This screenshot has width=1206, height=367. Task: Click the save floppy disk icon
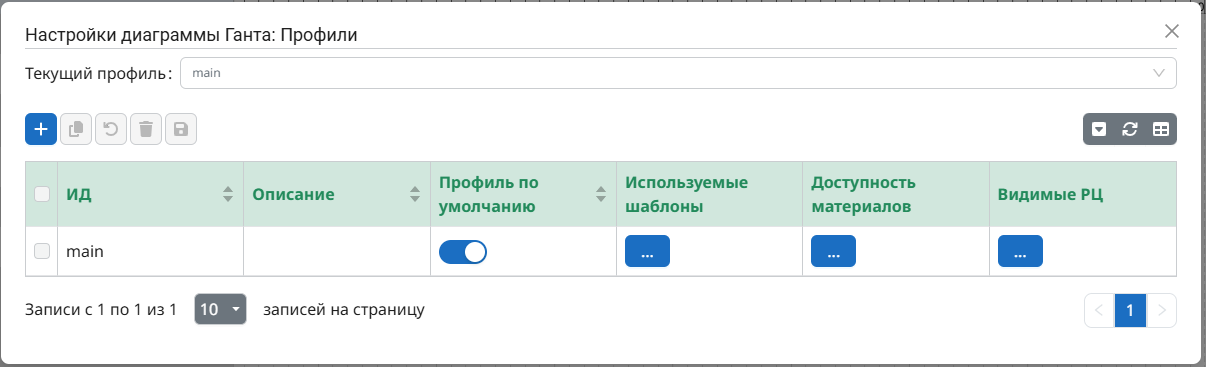coord(181,129)
